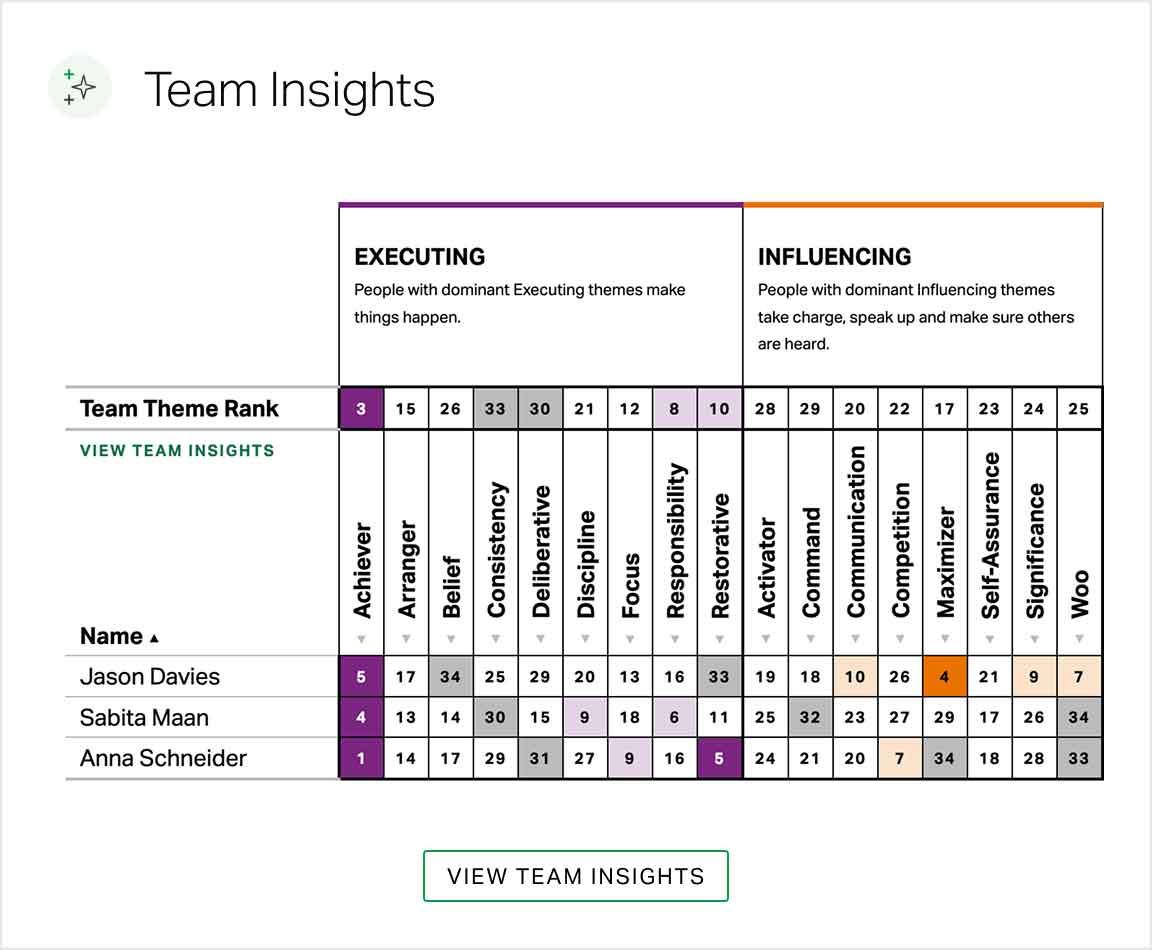Click Jason Davies' orange Maximizer score cell
Viewport: 1152px width, 950px height.
pos(944,676)
